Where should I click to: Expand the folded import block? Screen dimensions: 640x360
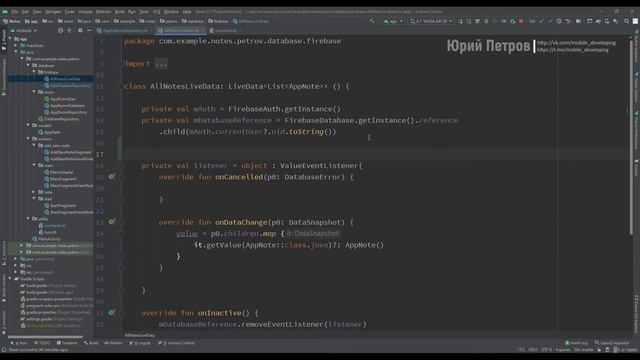click(161, 64)
